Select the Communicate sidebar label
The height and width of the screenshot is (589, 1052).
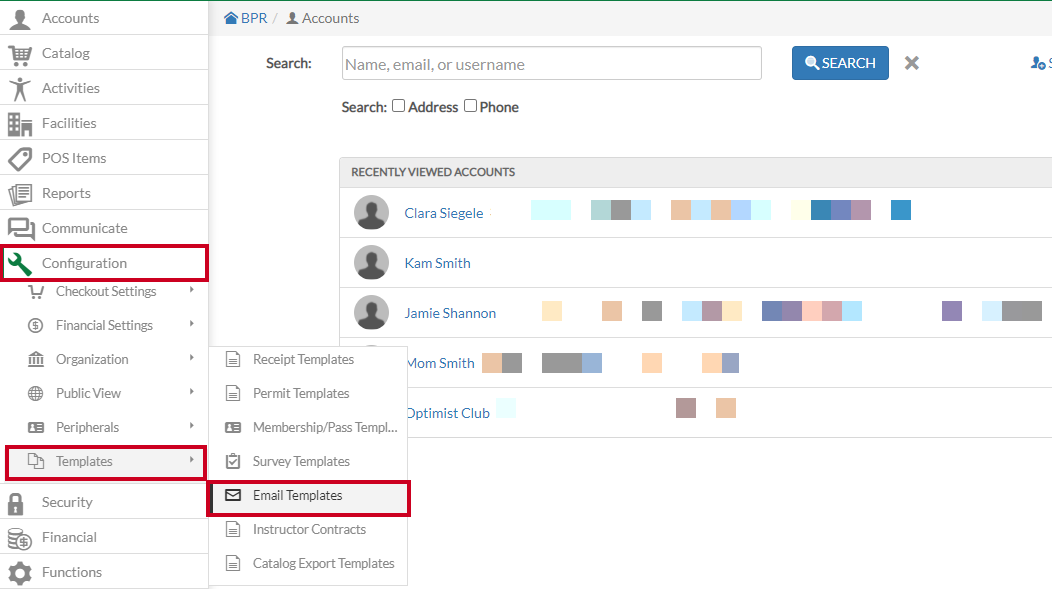point(85,228)
